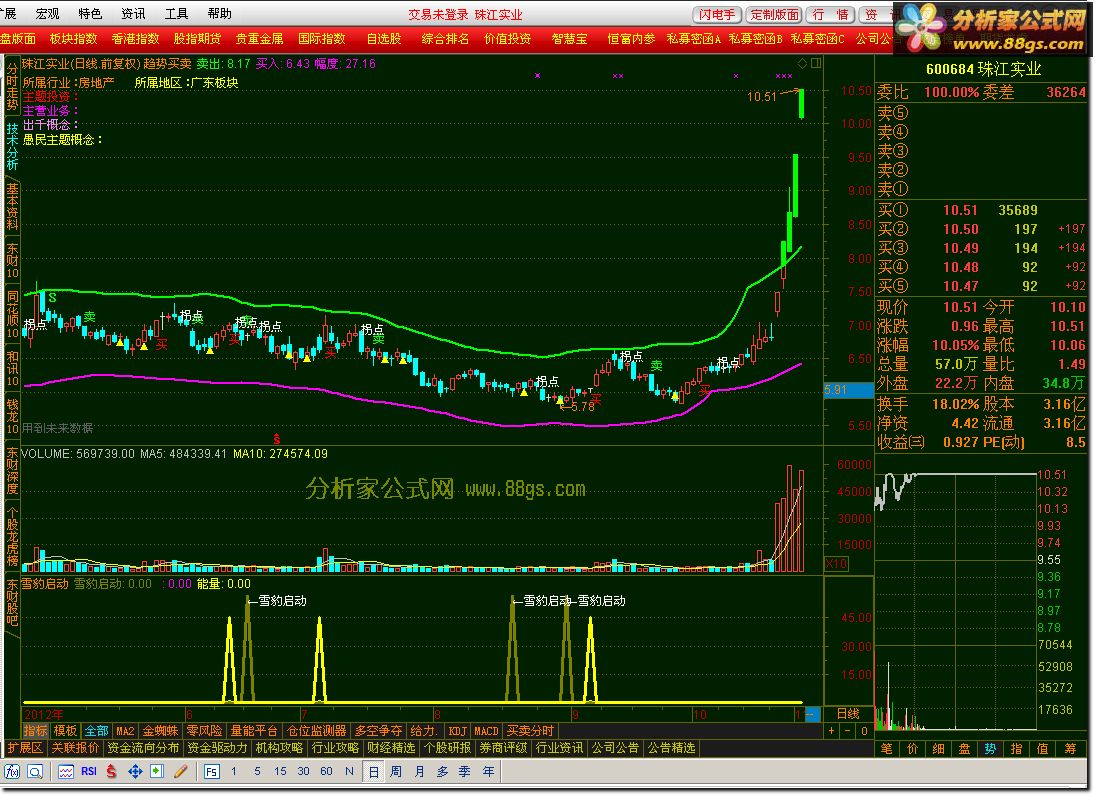Switch to 季 quarterly period
Image resolution: width=1095 pixels, height=795 pixels.
(x=465, y=771)
